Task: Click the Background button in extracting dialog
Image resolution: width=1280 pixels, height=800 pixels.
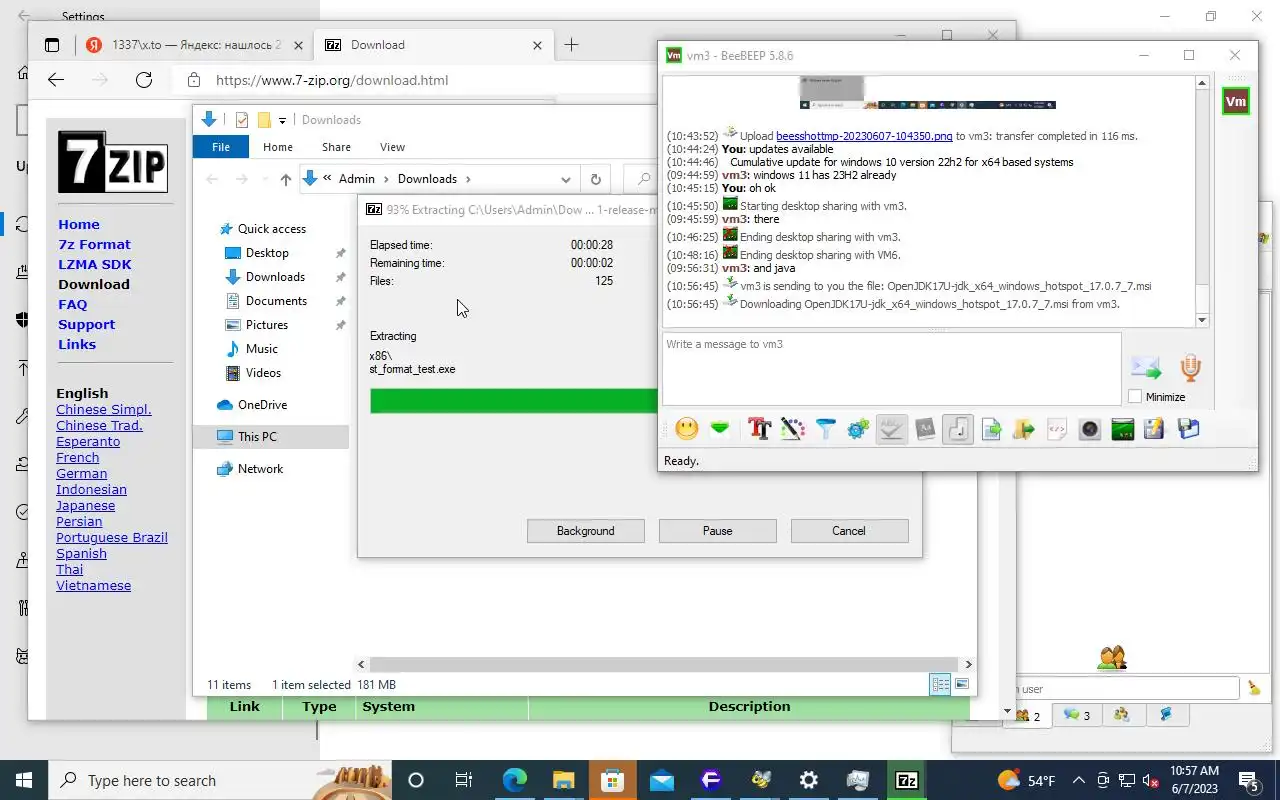Action: (586, 531)
